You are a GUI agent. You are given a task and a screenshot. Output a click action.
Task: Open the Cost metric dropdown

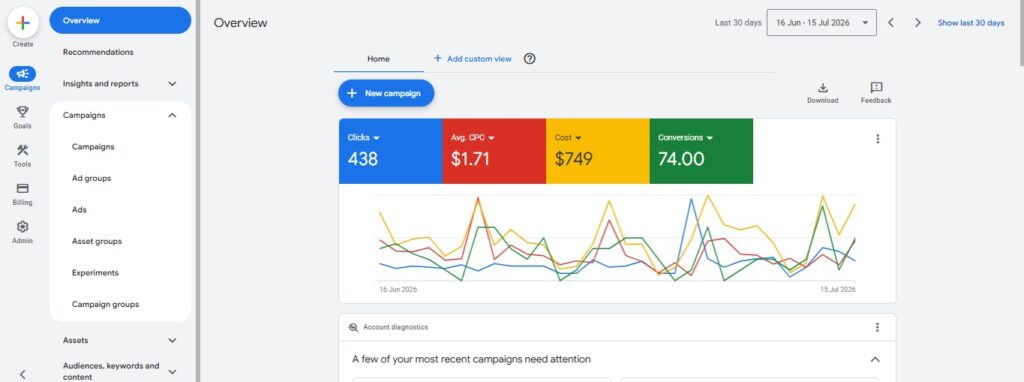click(568, 138)
